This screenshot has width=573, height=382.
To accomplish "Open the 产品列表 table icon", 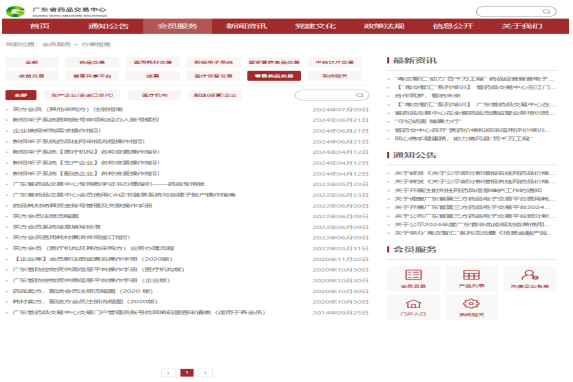I will 471,275.
